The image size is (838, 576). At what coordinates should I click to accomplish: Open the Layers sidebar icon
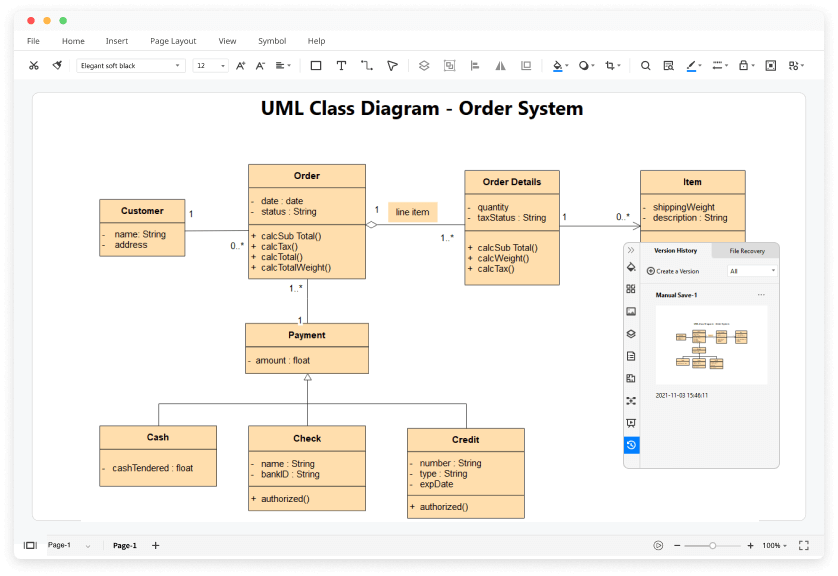[x=631, y=334]
